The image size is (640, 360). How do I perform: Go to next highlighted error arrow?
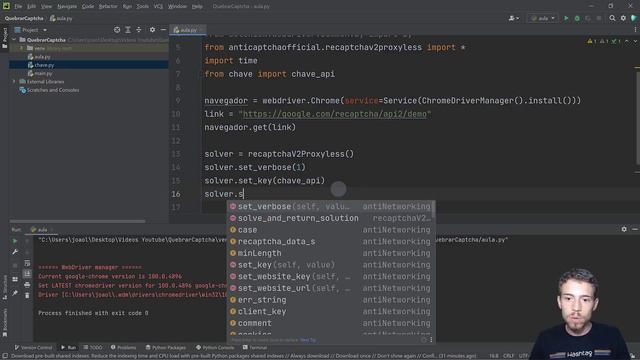[x=635, y=41]
